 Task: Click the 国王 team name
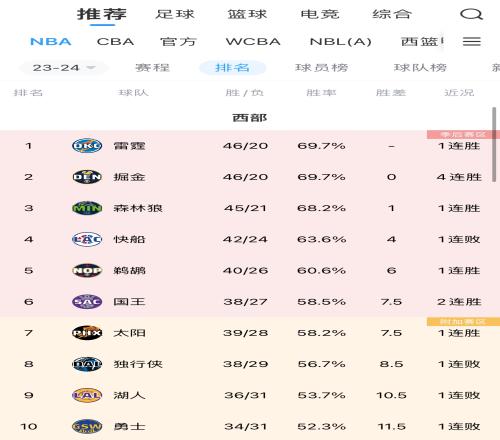click(x=129, y=302)
